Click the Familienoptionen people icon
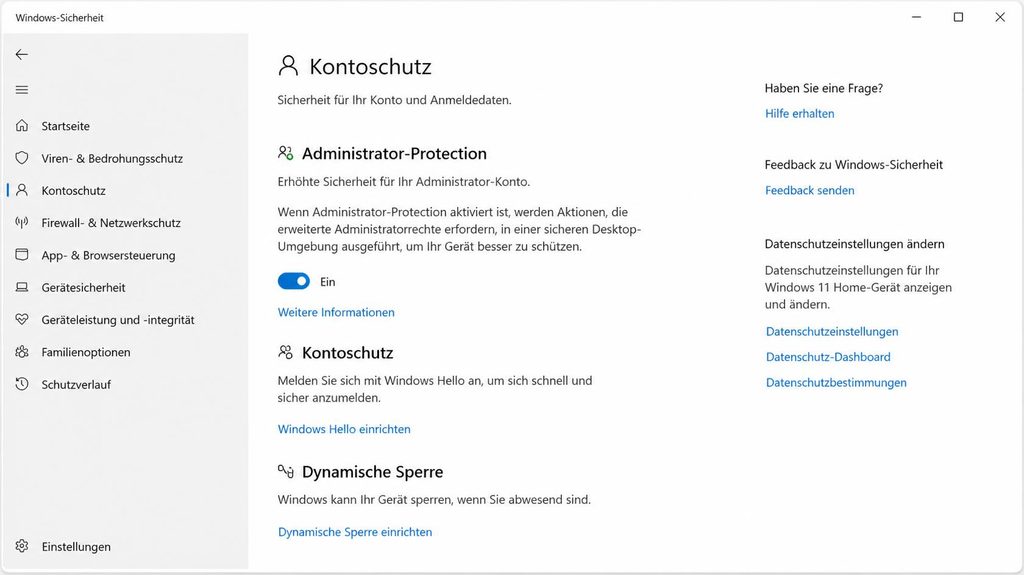1024x575 pixels. click(x=22, y=352)
